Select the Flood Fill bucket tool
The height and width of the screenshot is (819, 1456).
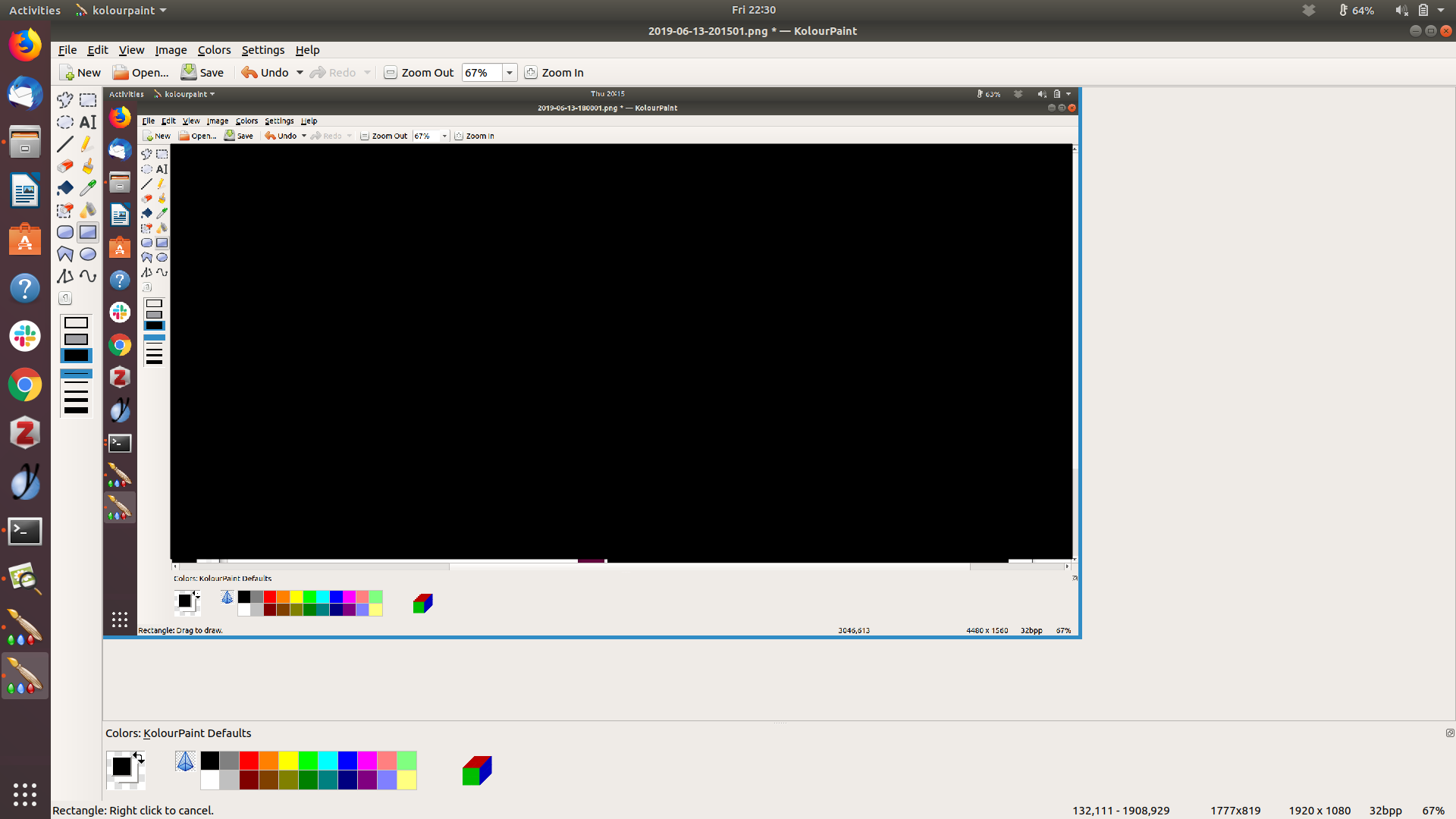[x=65, y=188]
